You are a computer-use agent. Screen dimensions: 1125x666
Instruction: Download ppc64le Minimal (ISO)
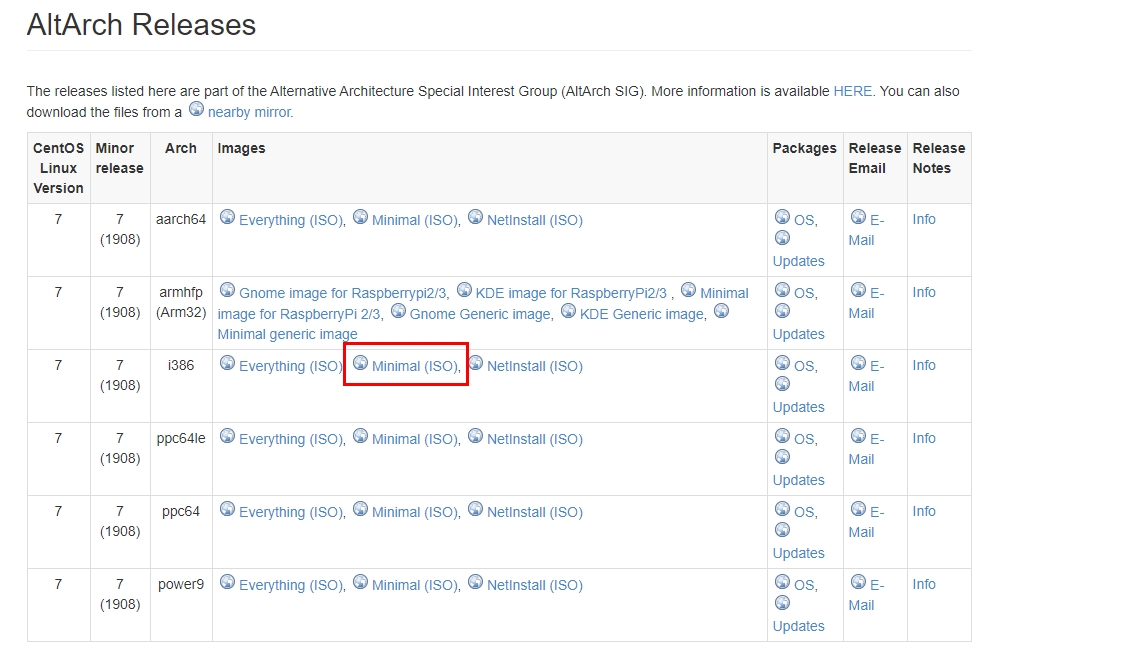point(413,439)
